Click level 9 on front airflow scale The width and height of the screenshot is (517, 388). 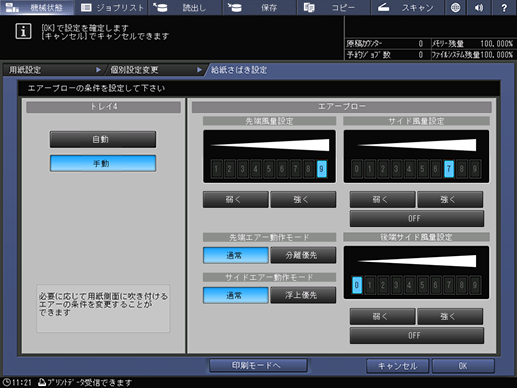(x=321, y=169)
